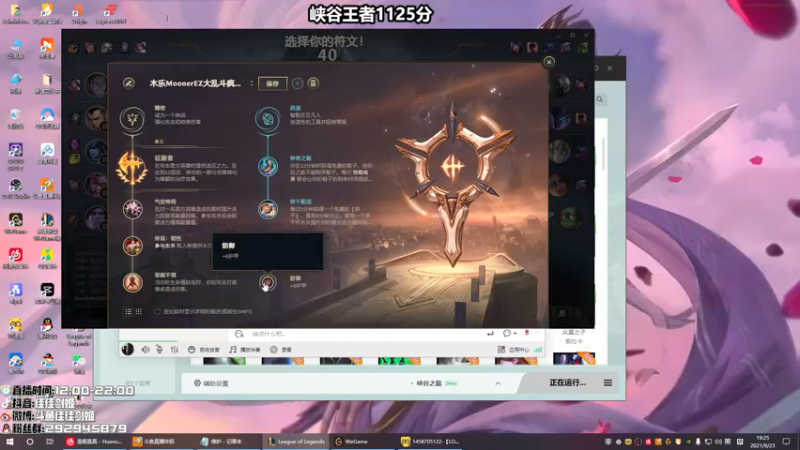Screen dimensions: 800x450
Task: Open the notification center icon
Action: point(786,441)
